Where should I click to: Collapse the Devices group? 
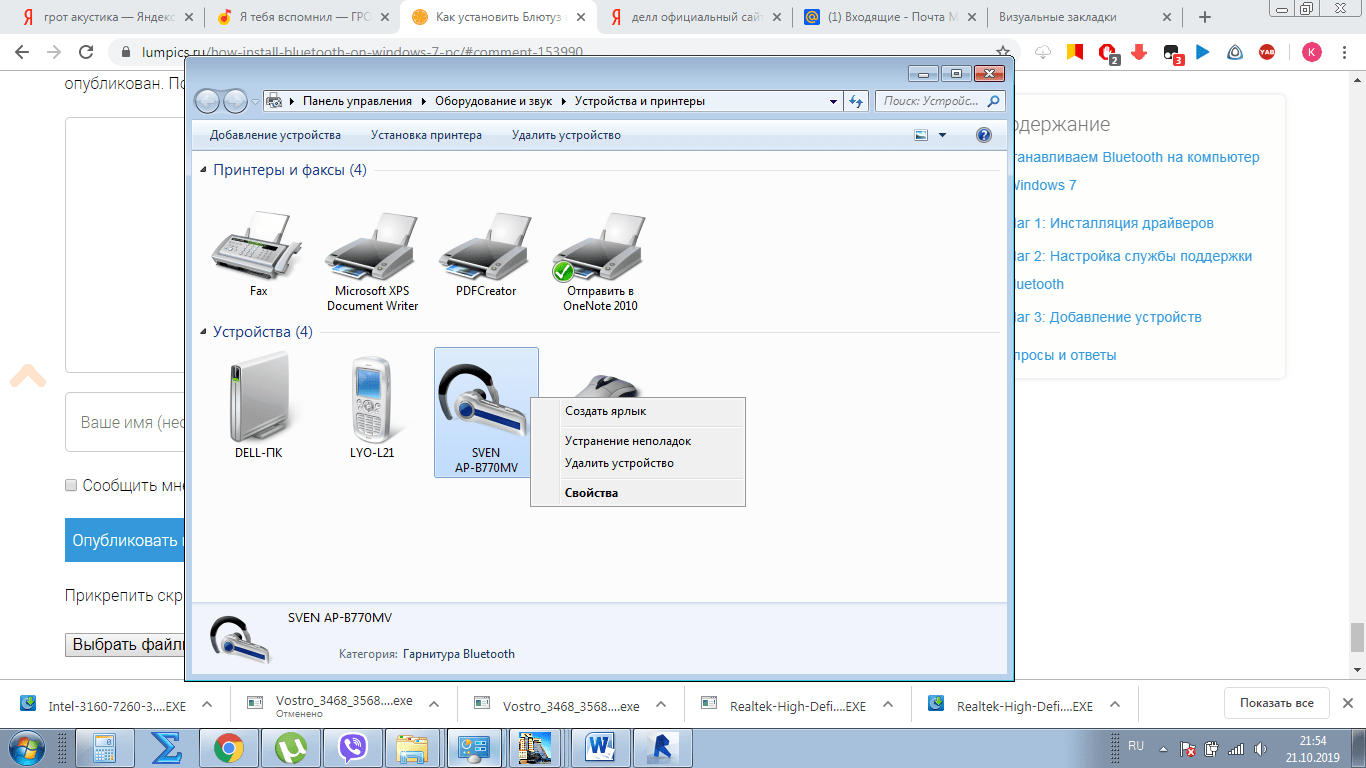204,332
